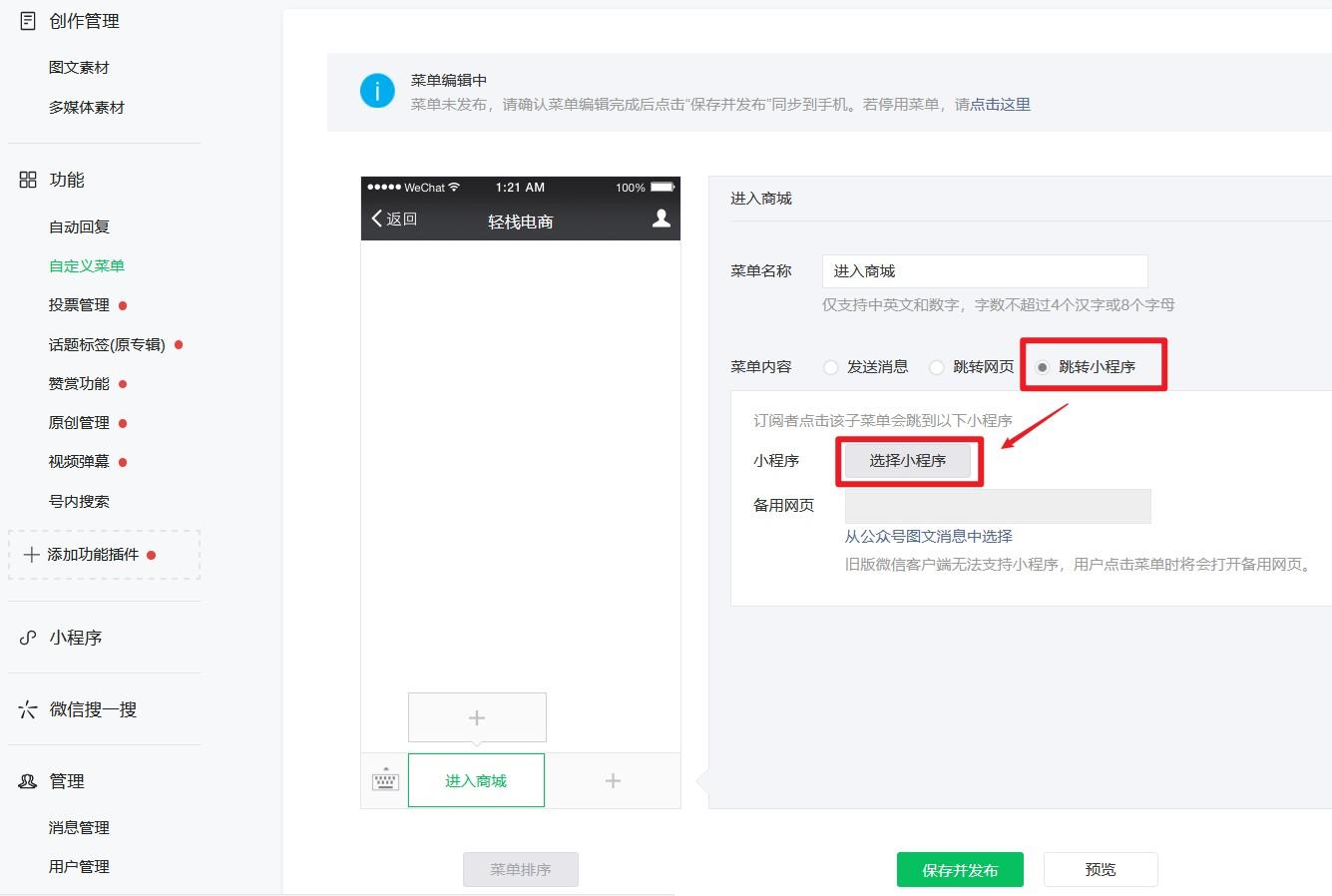This screenshot has height=896, width=1332.
Task: Click the 菜单内容 field label
Action: (x=761, y=367)
